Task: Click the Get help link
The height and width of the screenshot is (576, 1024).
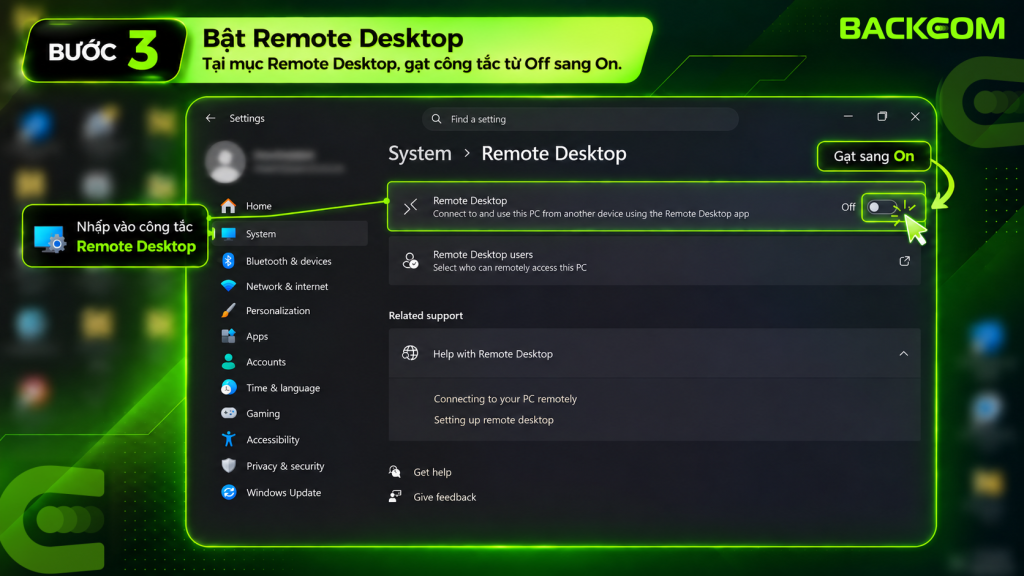Action: tap(432, 472)
